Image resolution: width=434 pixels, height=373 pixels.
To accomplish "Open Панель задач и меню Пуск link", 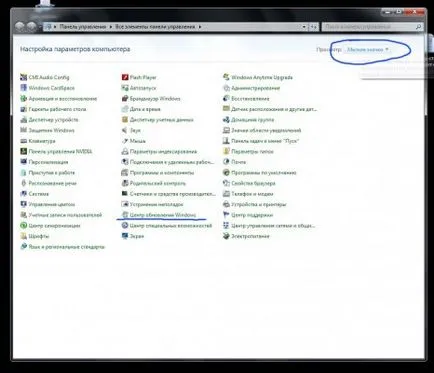I will (265, 141).
